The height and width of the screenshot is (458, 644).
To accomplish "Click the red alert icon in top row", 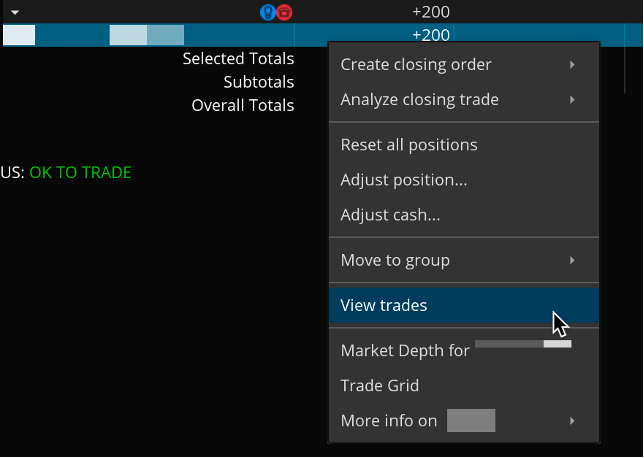I will (284, 13).
